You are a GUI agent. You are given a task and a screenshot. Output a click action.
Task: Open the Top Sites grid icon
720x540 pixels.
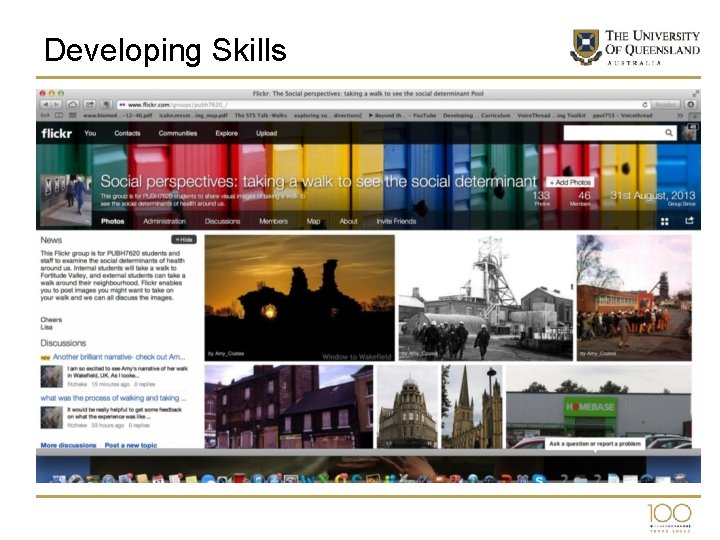click(73, 115)
